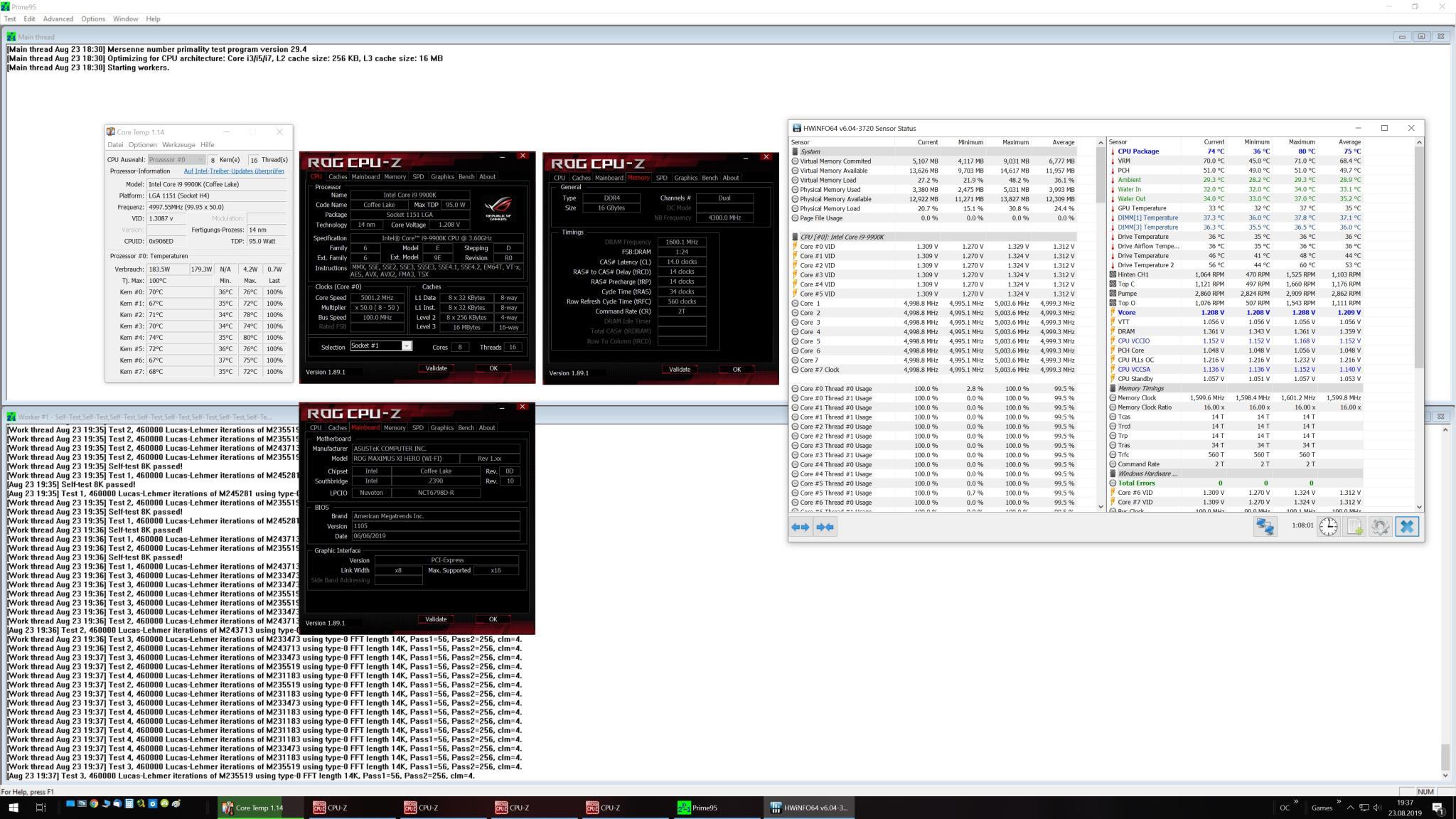
Task: Click Validate in CPU-Z Memory window
Action: [x=679, y=369]
